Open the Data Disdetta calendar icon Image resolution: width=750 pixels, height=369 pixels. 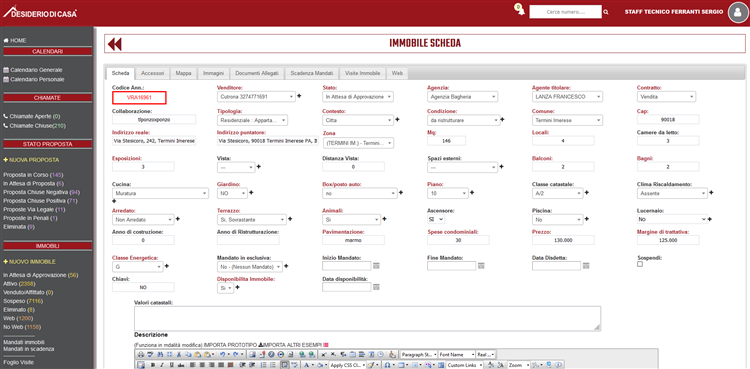click(586, 266)
